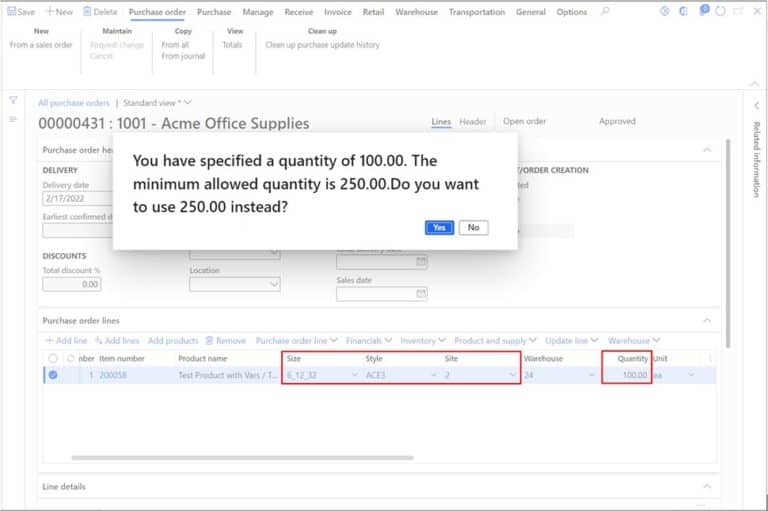Open the notifications message icon
Viewport: 768px width, 511px height.
pyautogui.click(x=705, y=11)
